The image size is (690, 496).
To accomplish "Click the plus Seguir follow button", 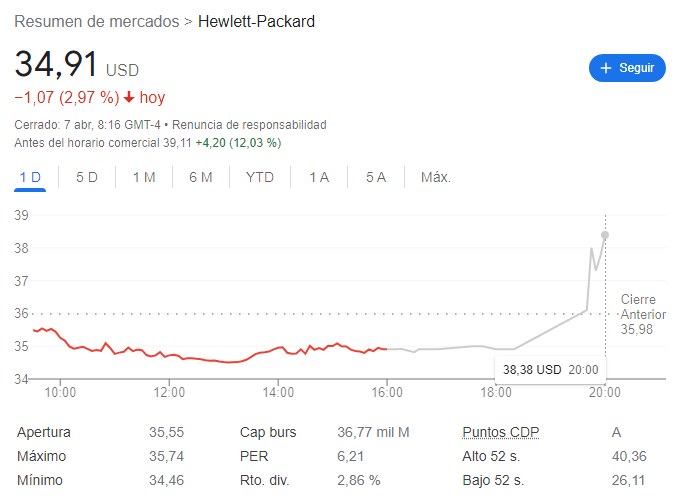I will (627, 68).
